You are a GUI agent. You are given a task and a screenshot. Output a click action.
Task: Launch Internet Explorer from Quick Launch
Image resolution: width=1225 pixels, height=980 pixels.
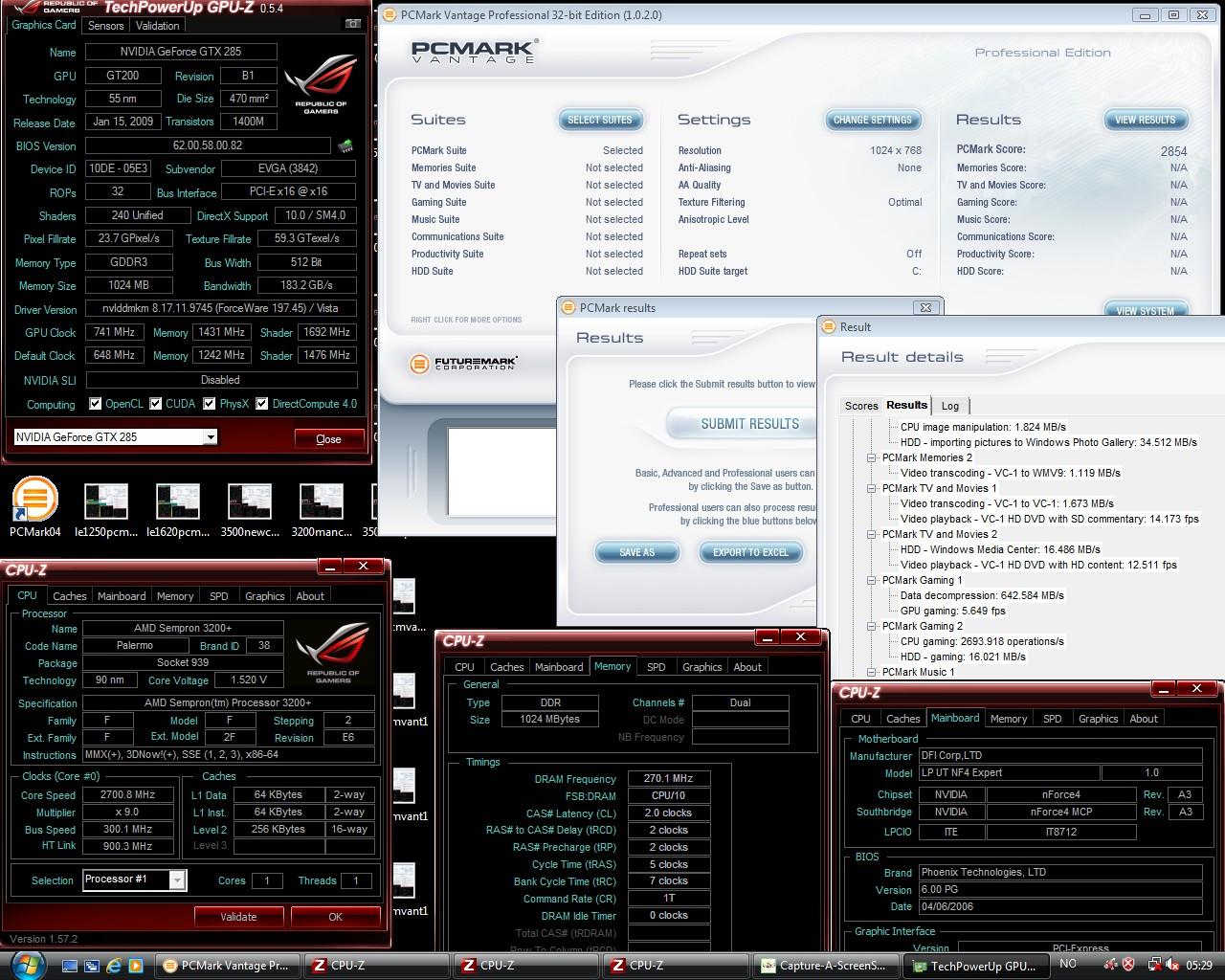point(114,966)
